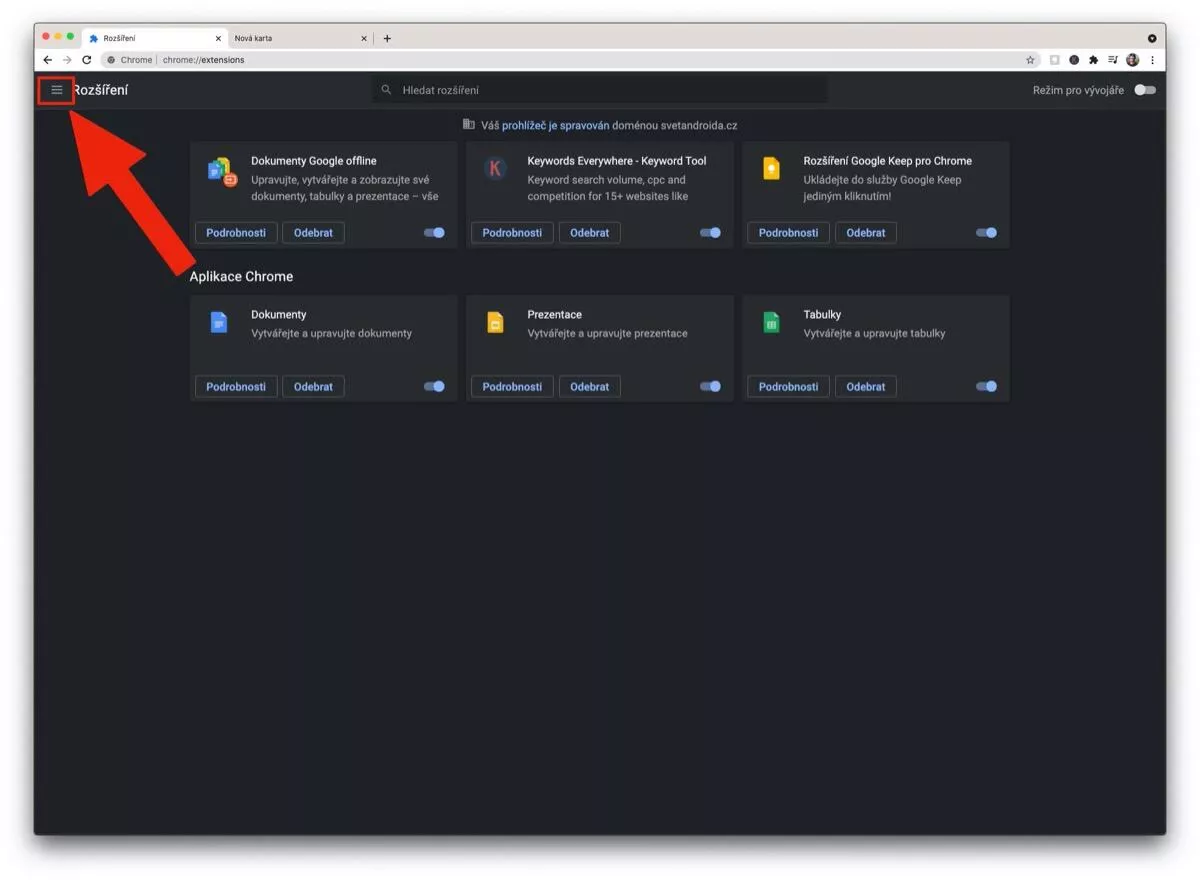Turn off the Prezentace app toggle
The width and height of the screenshot is (1200, 880).
click(x=710, y=386)
